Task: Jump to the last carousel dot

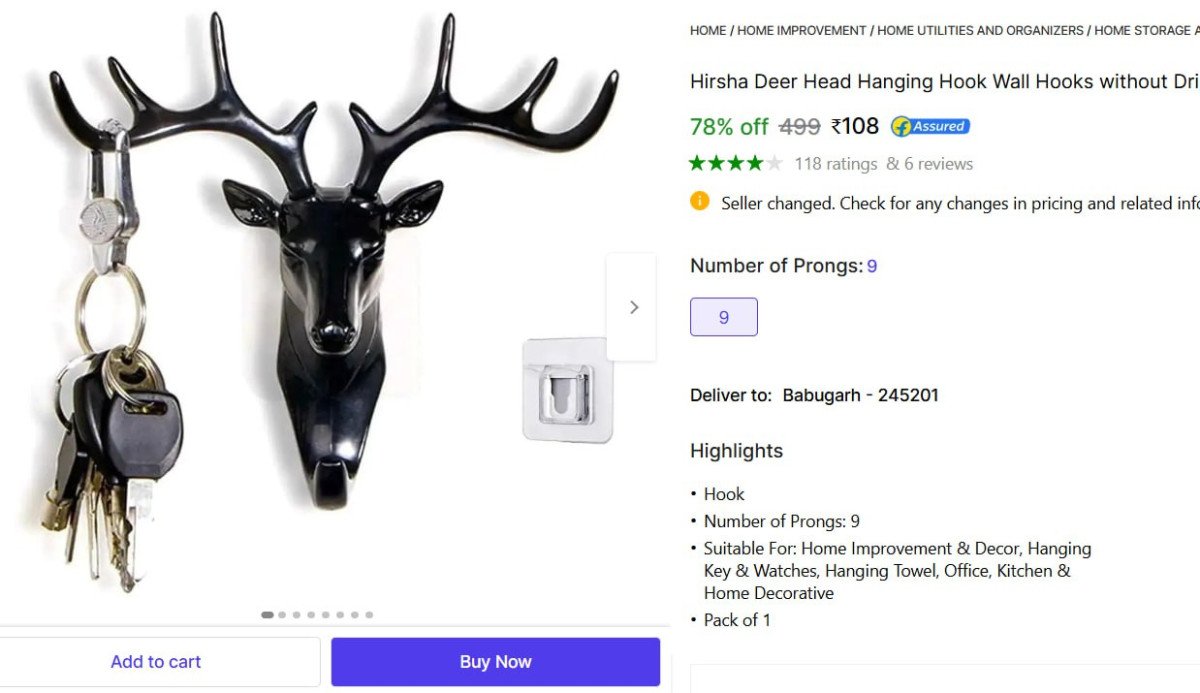Action: pos(369,615)
